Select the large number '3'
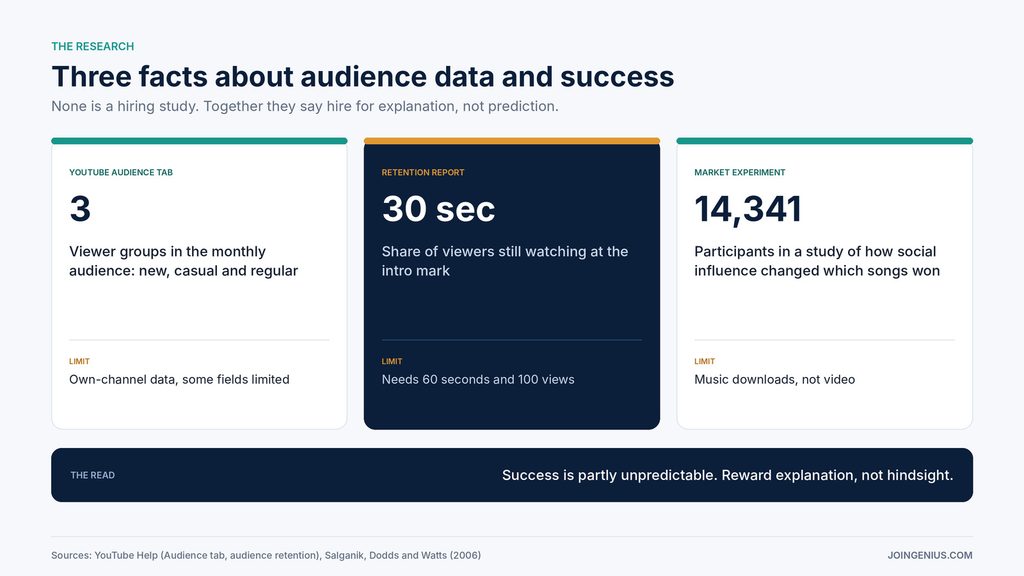Image resolution: width=1024 pixels, height=576 pixels. 80,209
